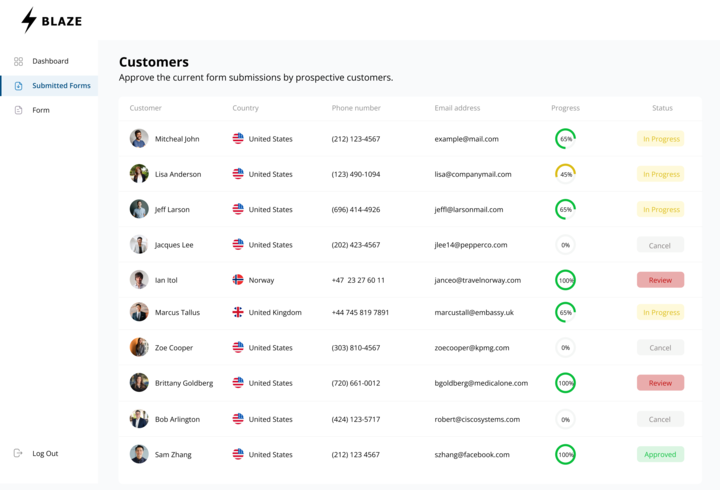Open Zoe Cooper's profile photo
The height and width of the screenshot is (490, 720).
pos(139,347)
